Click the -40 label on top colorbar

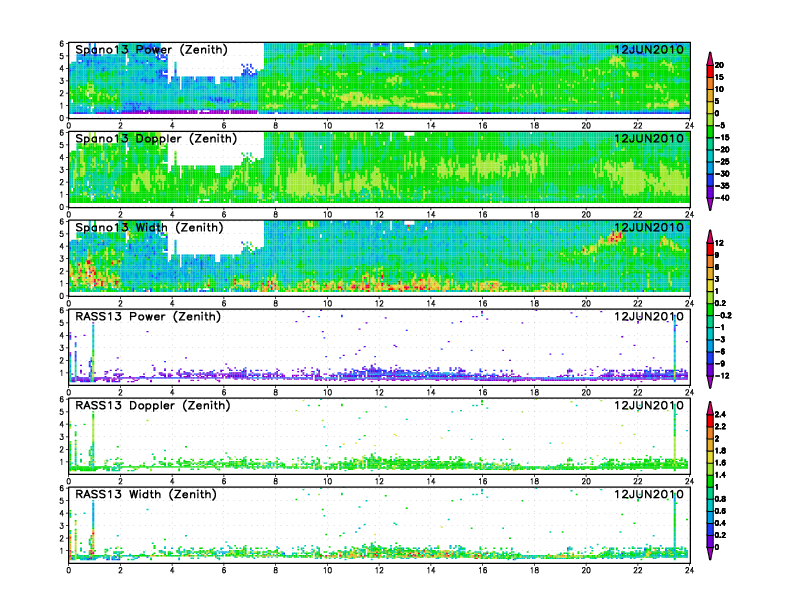tap(722, 198)
